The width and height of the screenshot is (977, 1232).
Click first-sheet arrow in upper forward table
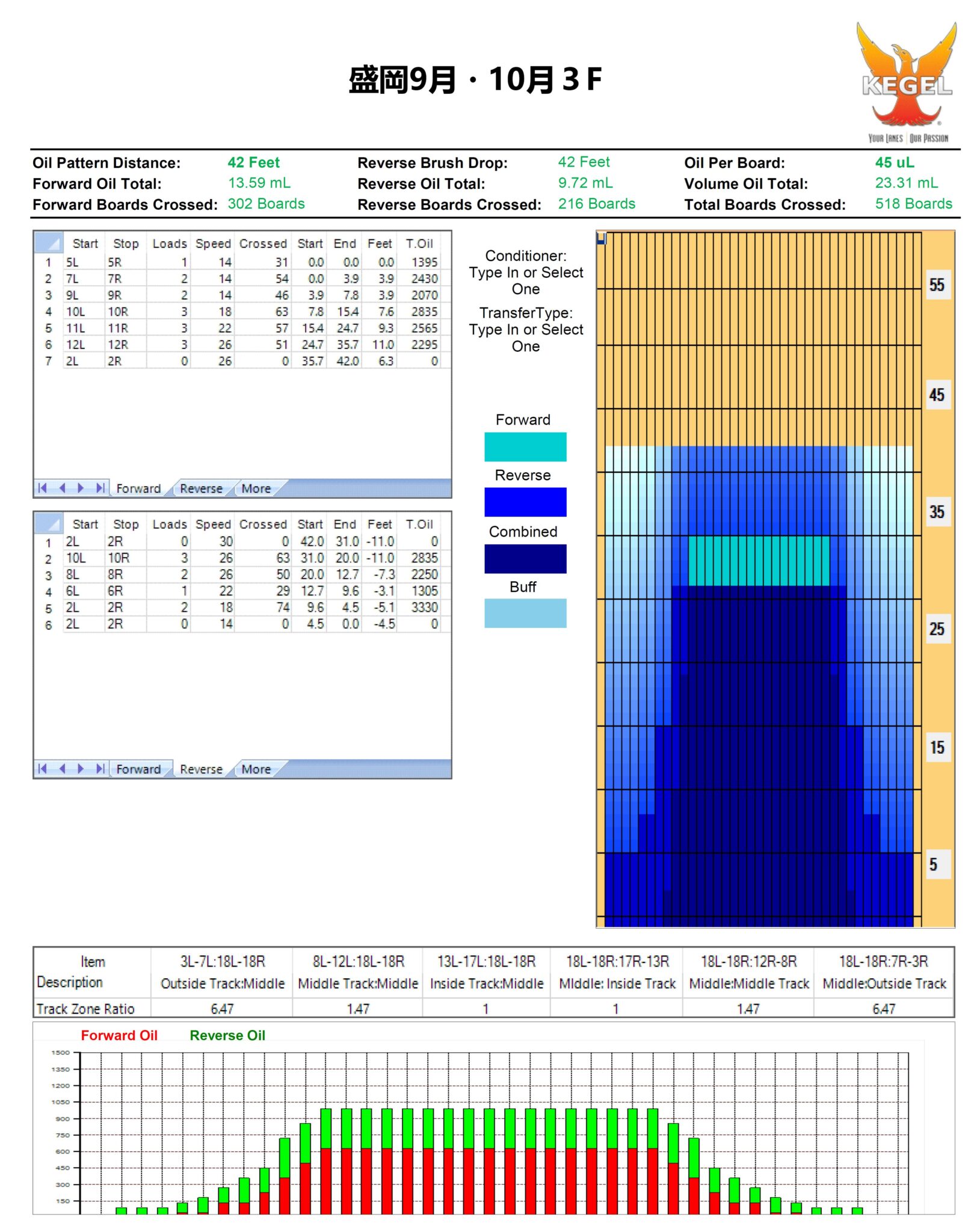(x=42, y=488)
